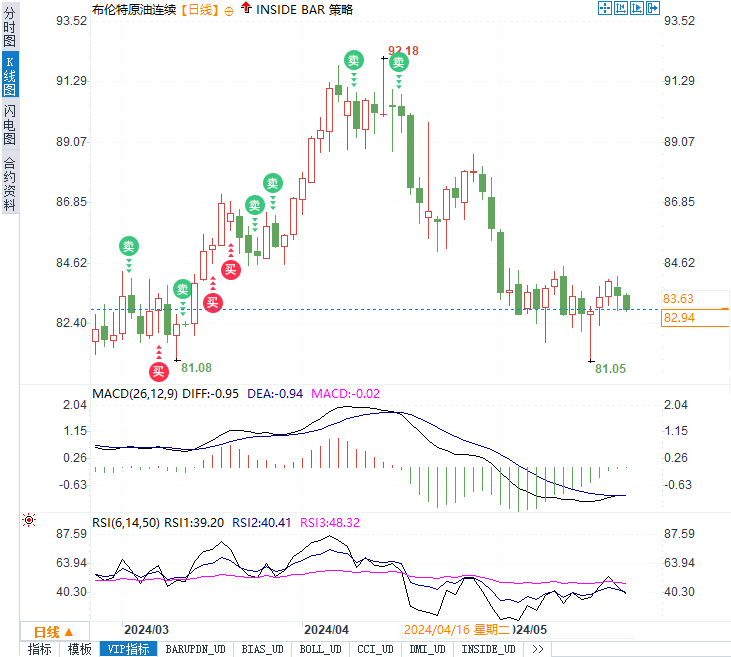Click the top 卖 marker near 92.18
Viewport: 731px width, 657px height.
(x=399, y=62)
